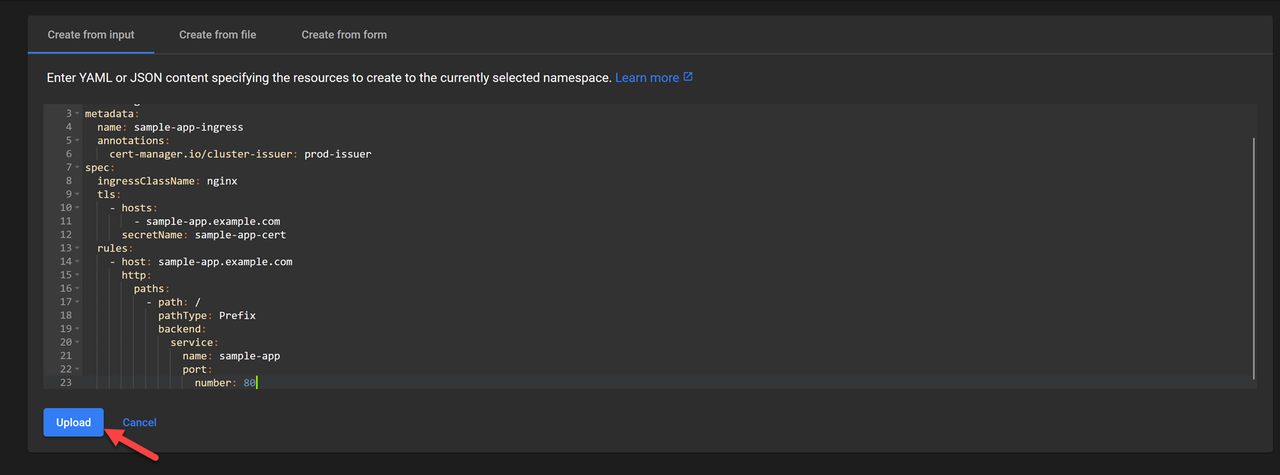Open the Create from form tab

point(344,35)
